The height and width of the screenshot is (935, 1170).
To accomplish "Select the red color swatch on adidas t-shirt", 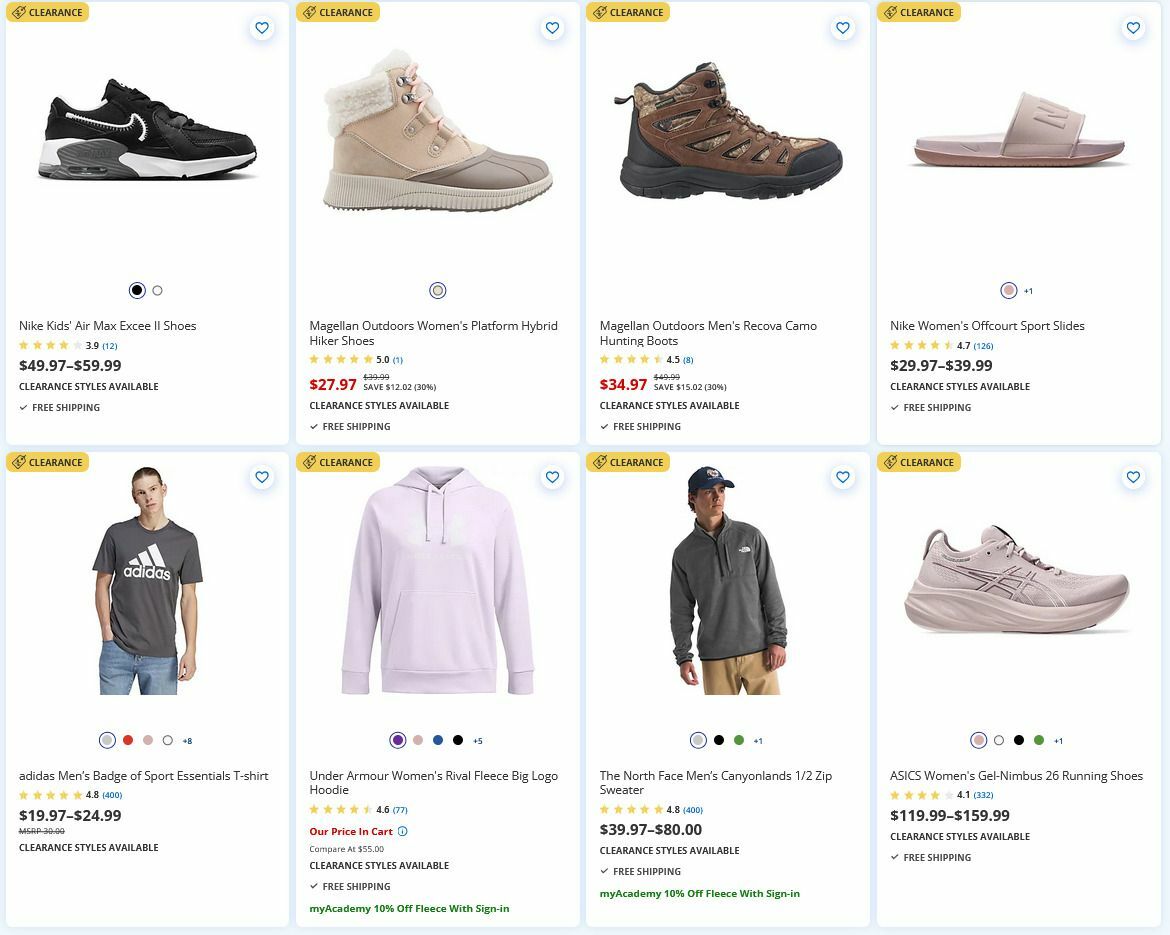I will click(x=128, y=740).
